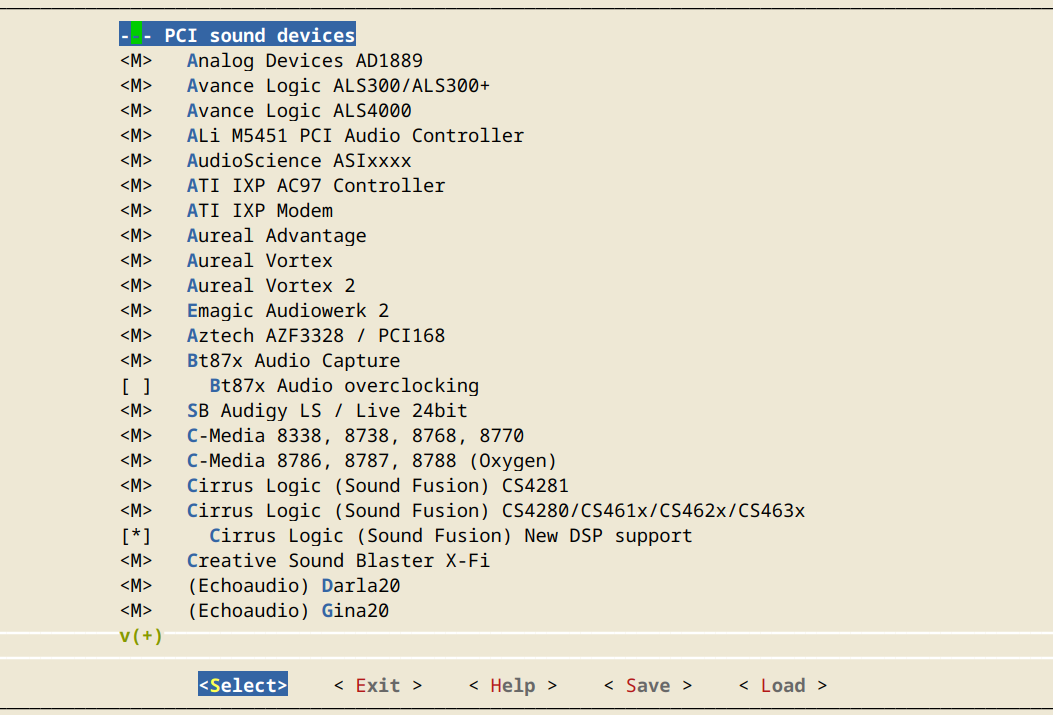
Task: Toggle module state for Bt87x Audio Capture
Action: pos(136,361)
